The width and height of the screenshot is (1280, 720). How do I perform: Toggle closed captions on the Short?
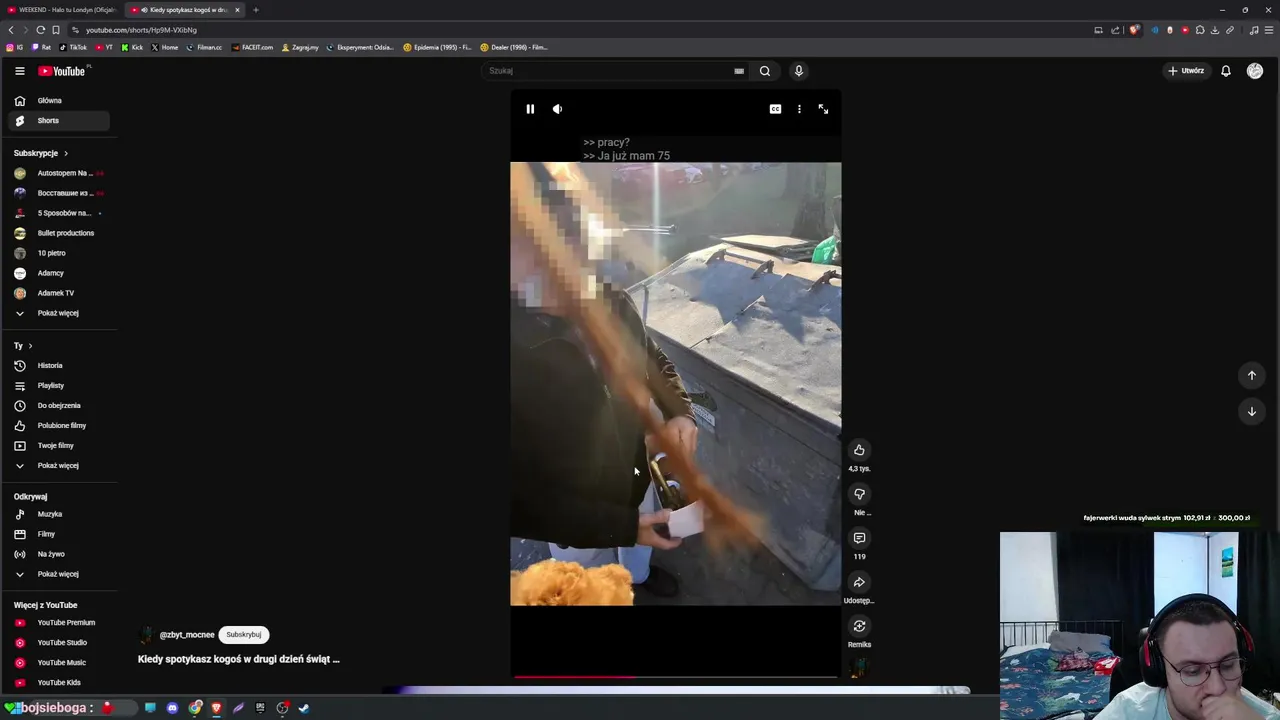[x=775, y=109]
